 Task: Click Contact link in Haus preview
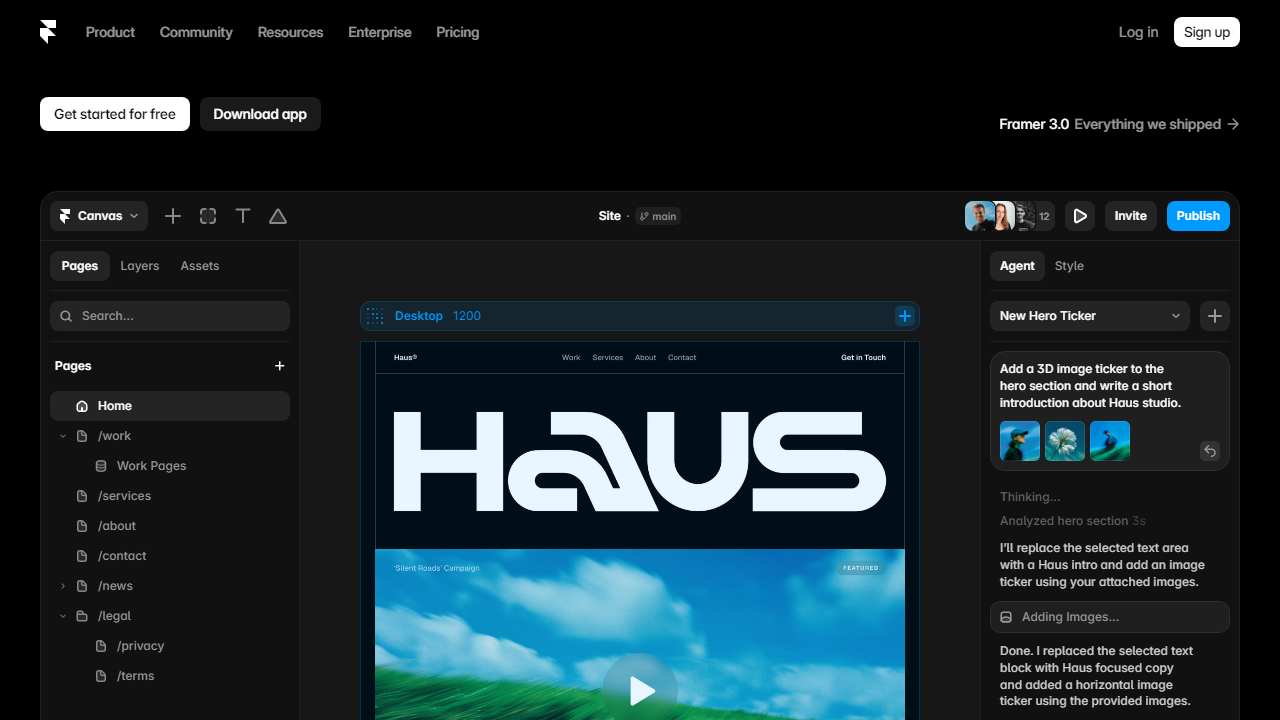682,357
